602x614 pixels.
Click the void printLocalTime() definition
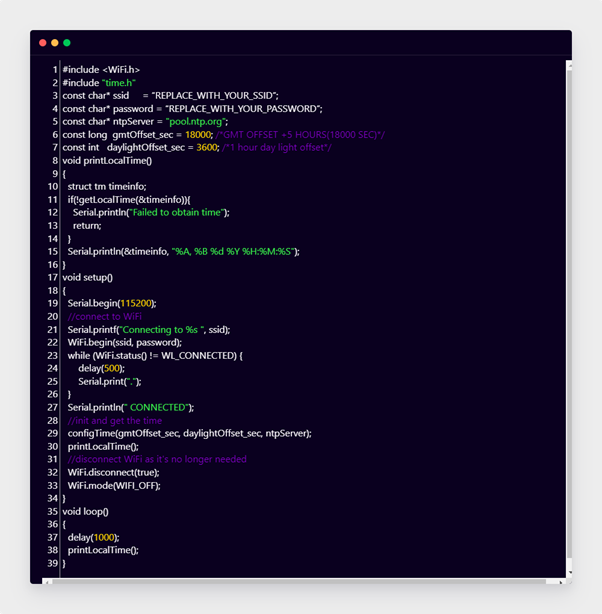[107, 160]
